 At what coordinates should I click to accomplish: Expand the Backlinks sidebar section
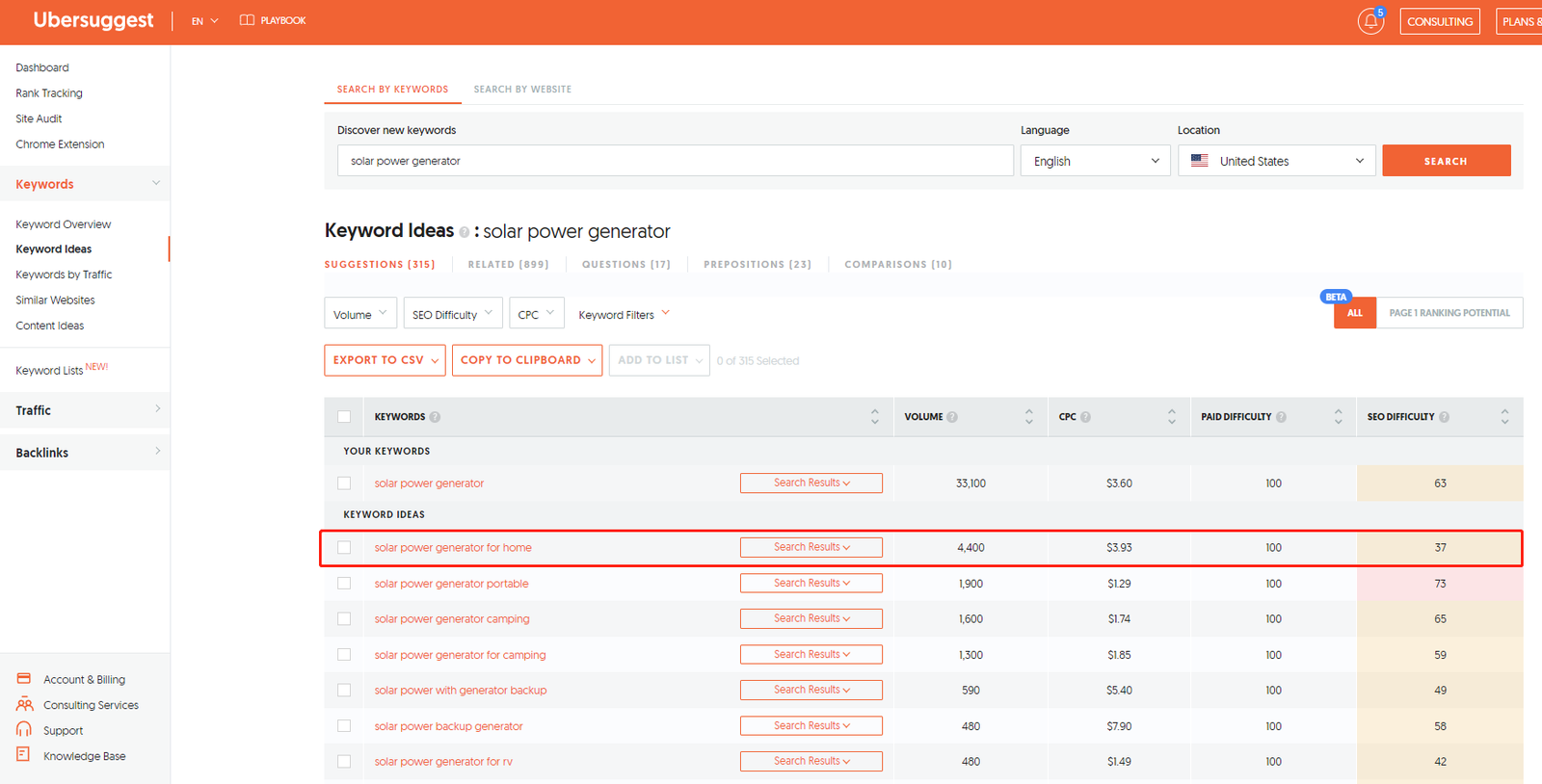[85, 453]
